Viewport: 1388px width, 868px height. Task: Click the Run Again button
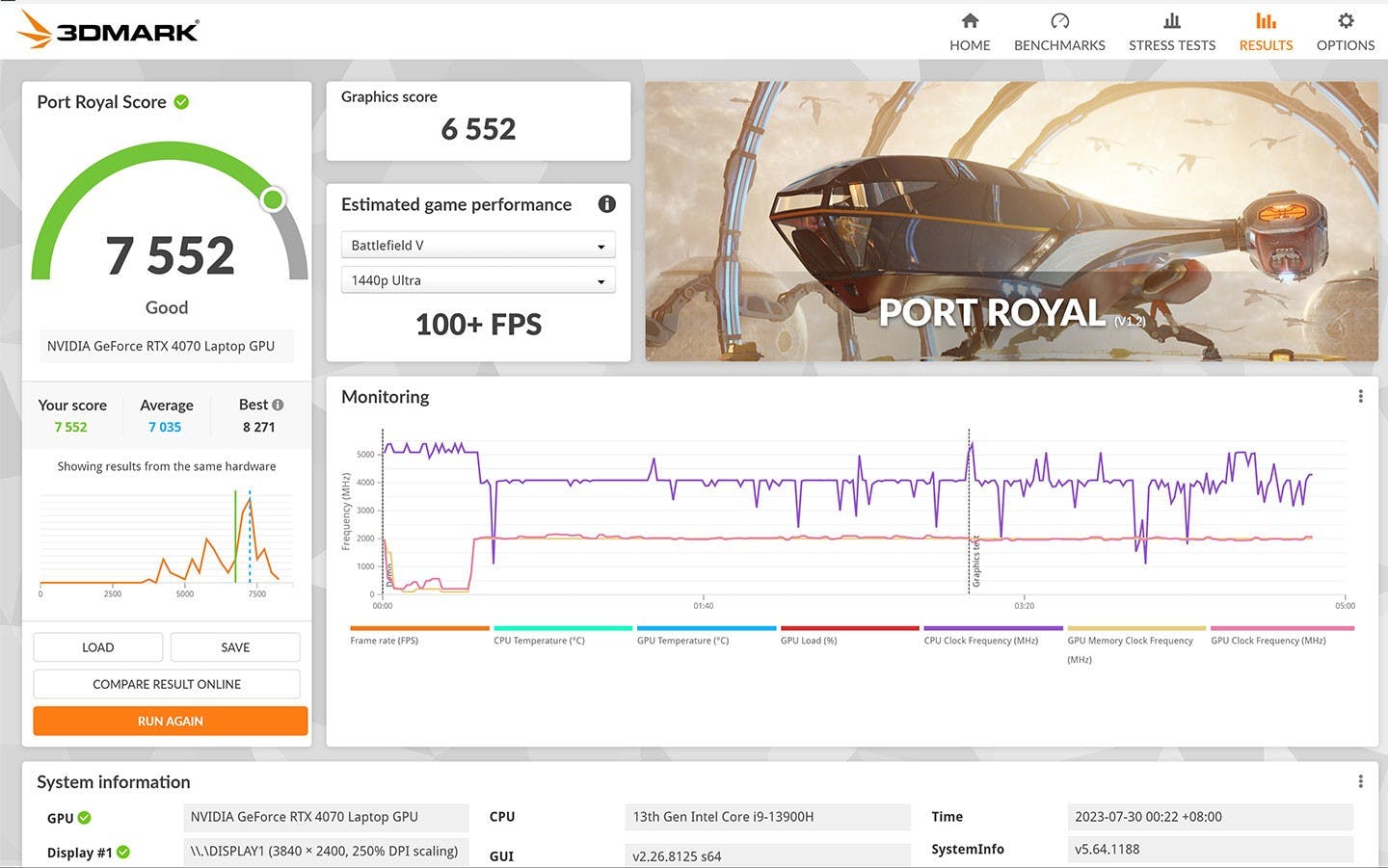click(171, 721)
